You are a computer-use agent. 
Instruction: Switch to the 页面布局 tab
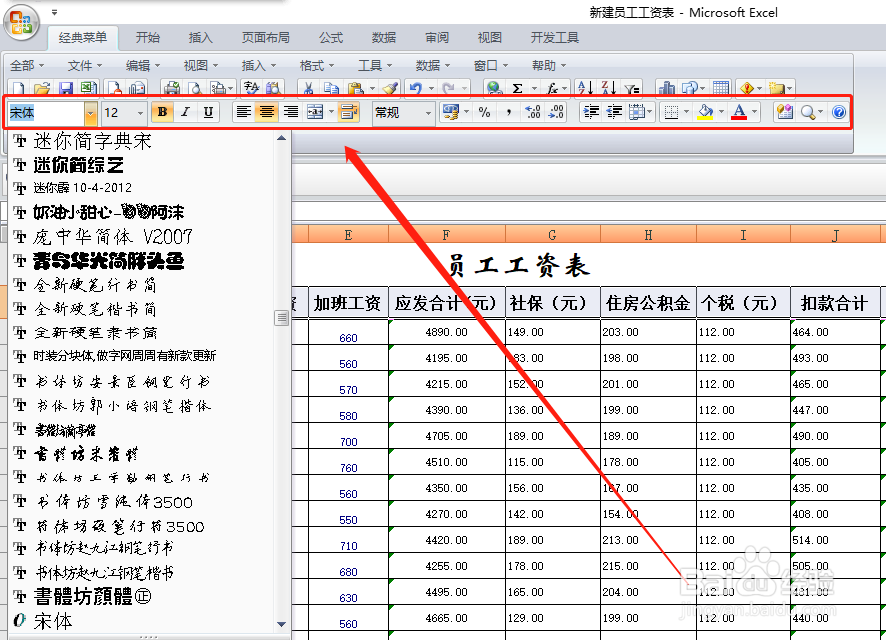tap(266, 38)
